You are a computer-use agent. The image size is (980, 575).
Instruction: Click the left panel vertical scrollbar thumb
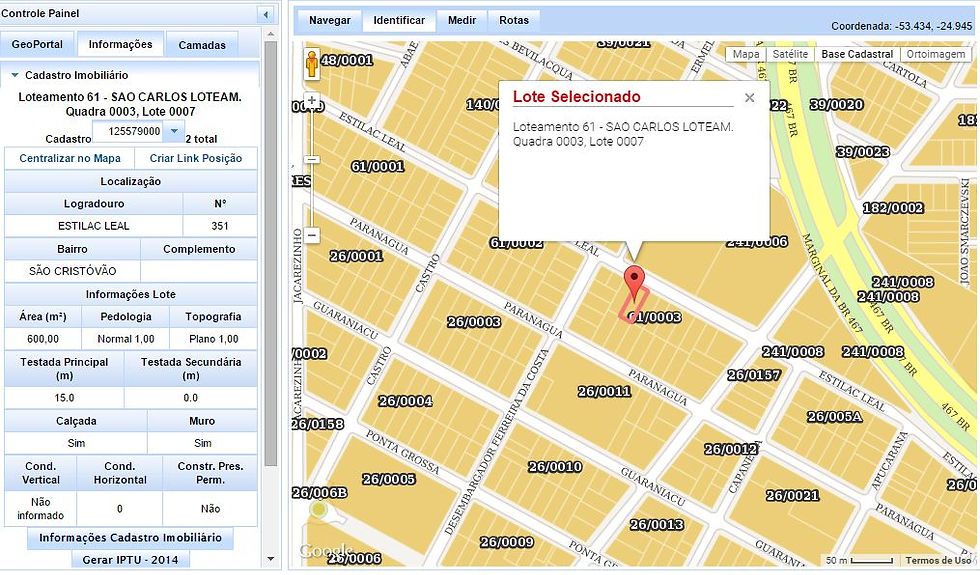[x=271, y=253]
